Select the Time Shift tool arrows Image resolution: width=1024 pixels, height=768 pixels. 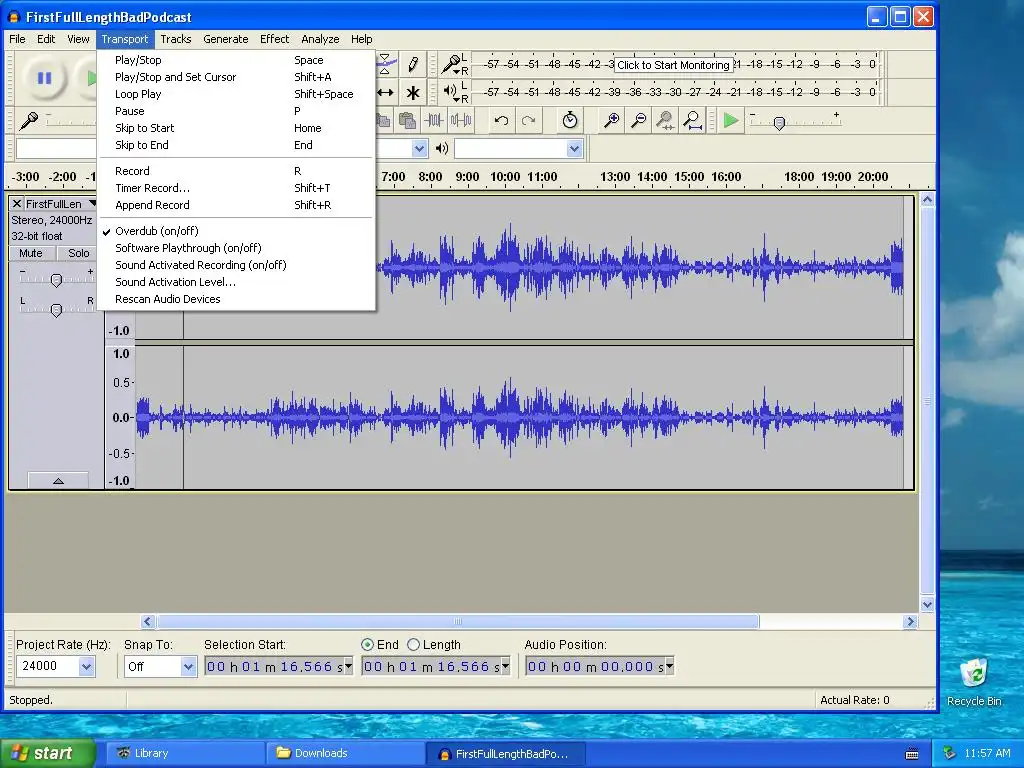(385, 93)
